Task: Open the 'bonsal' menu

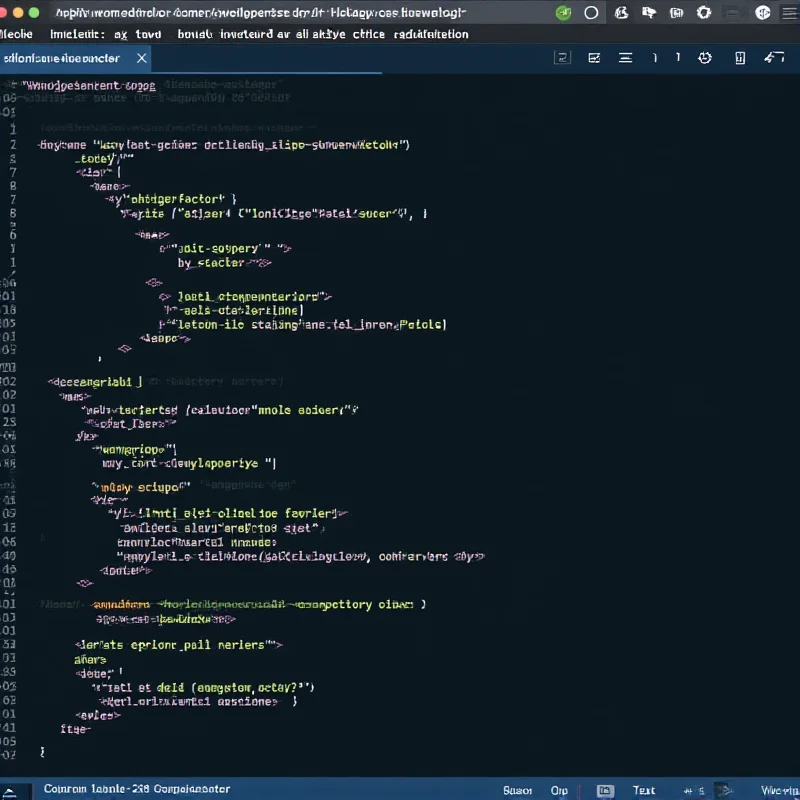Action: (x=195, y=34)
